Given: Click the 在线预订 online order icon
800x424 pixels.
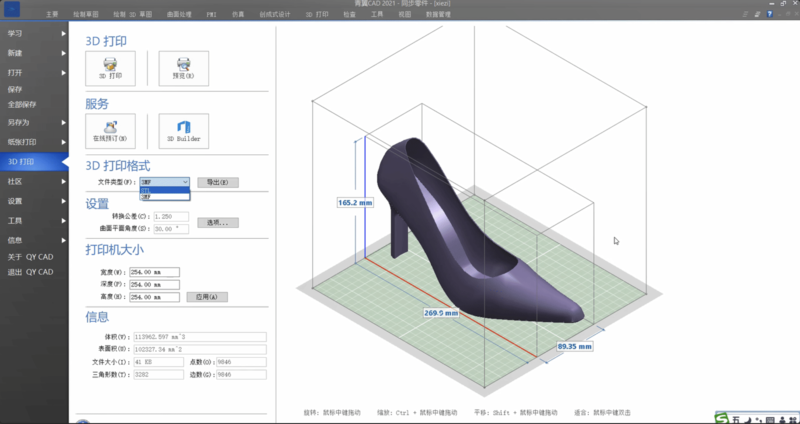Looking at the screenshot, I should coord(110,130).
